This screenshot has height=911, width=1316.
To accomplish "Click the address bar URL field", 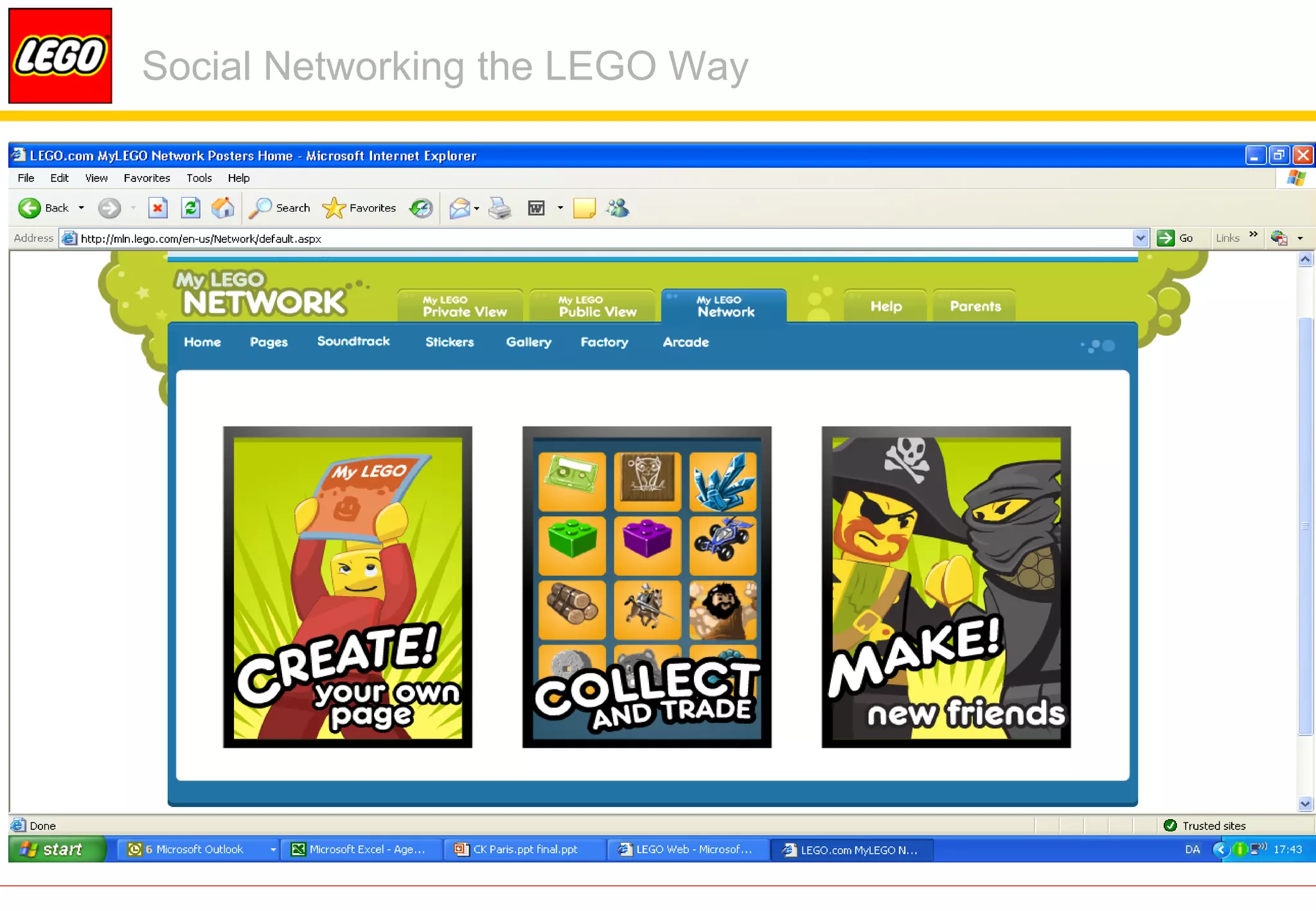I will pyautogui.click(x=598, y=238).
